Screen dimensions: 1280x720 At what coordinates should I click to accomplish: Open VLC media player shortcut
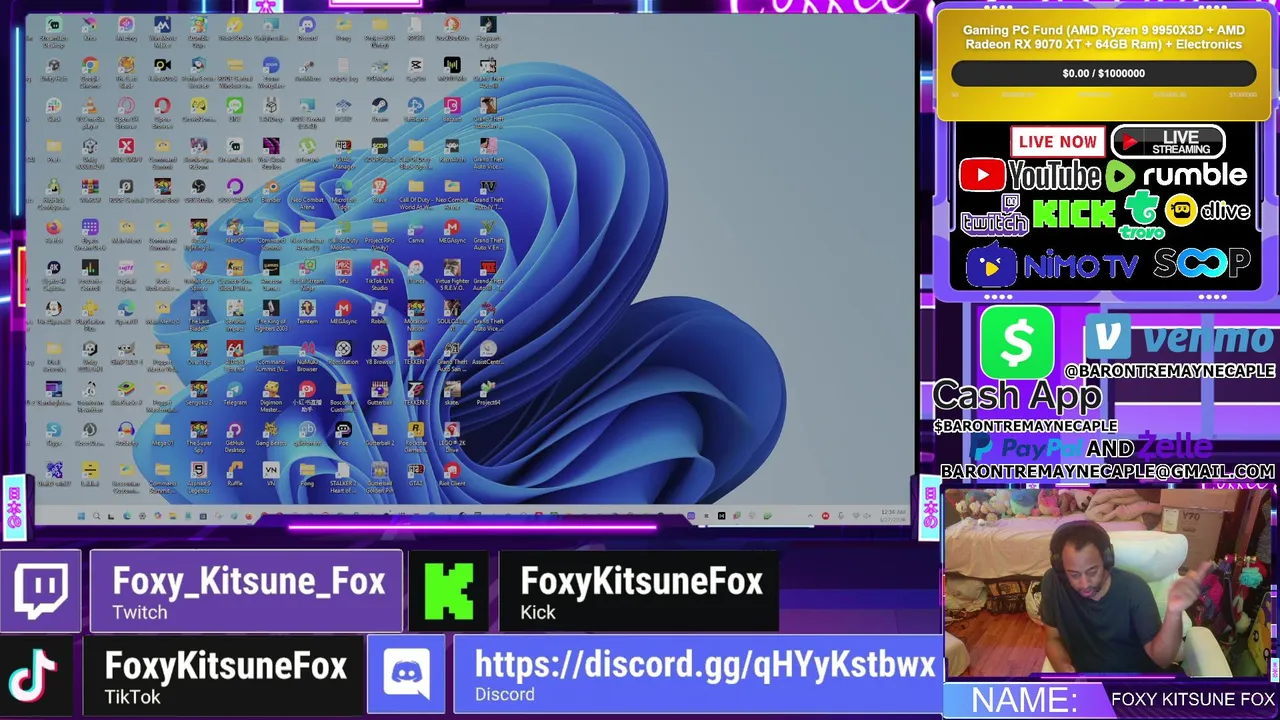coord(90,105)
